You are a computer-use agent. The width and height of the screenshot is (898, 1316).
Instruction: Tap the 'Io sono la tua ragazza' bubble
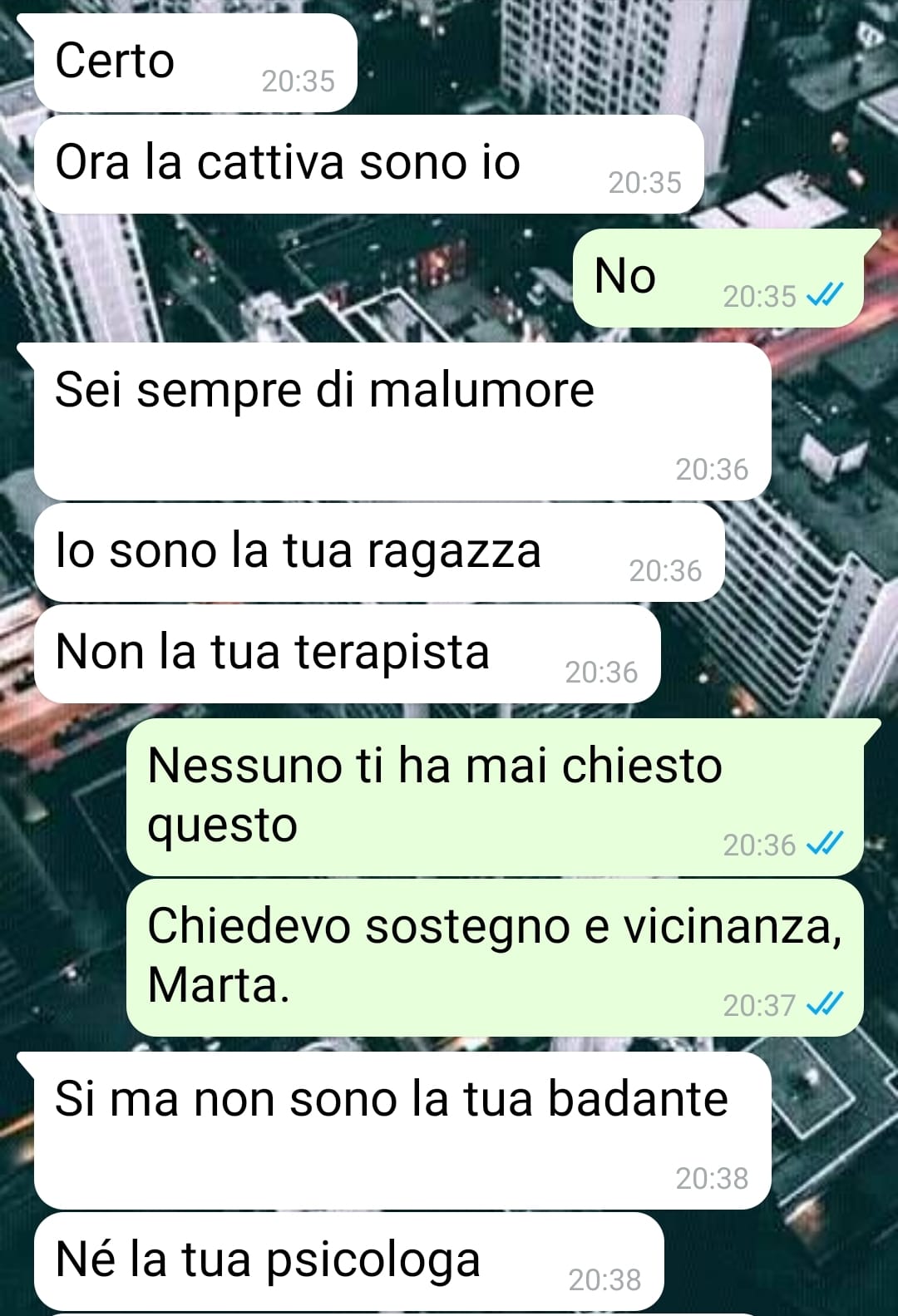(x=378, y=553)
